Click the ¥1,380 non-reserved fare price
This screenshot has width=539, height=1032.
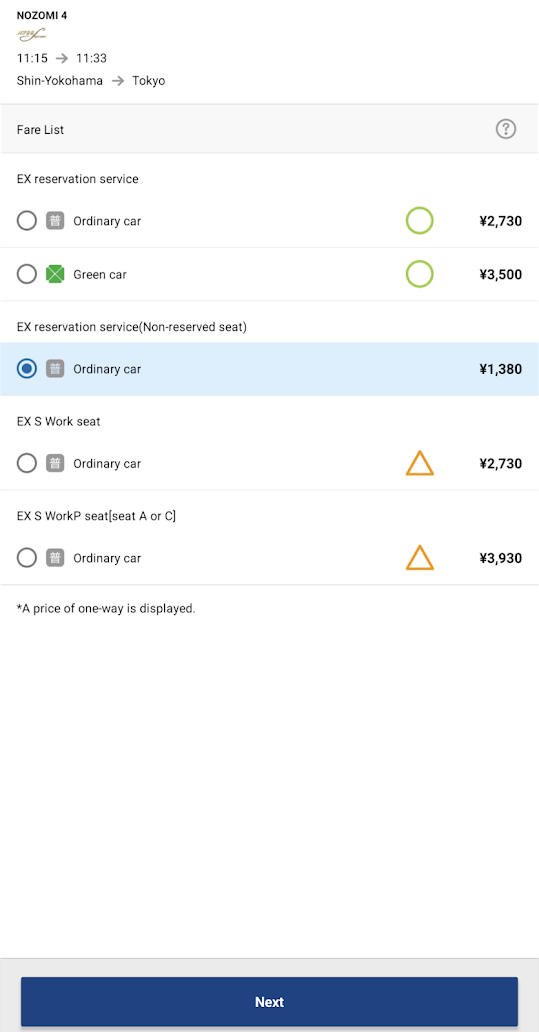tap(501, 369)
